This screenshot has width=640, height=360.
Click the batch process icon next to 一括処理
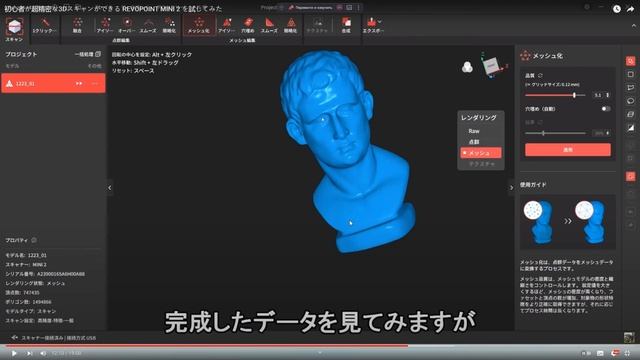(x=98, y=54)
